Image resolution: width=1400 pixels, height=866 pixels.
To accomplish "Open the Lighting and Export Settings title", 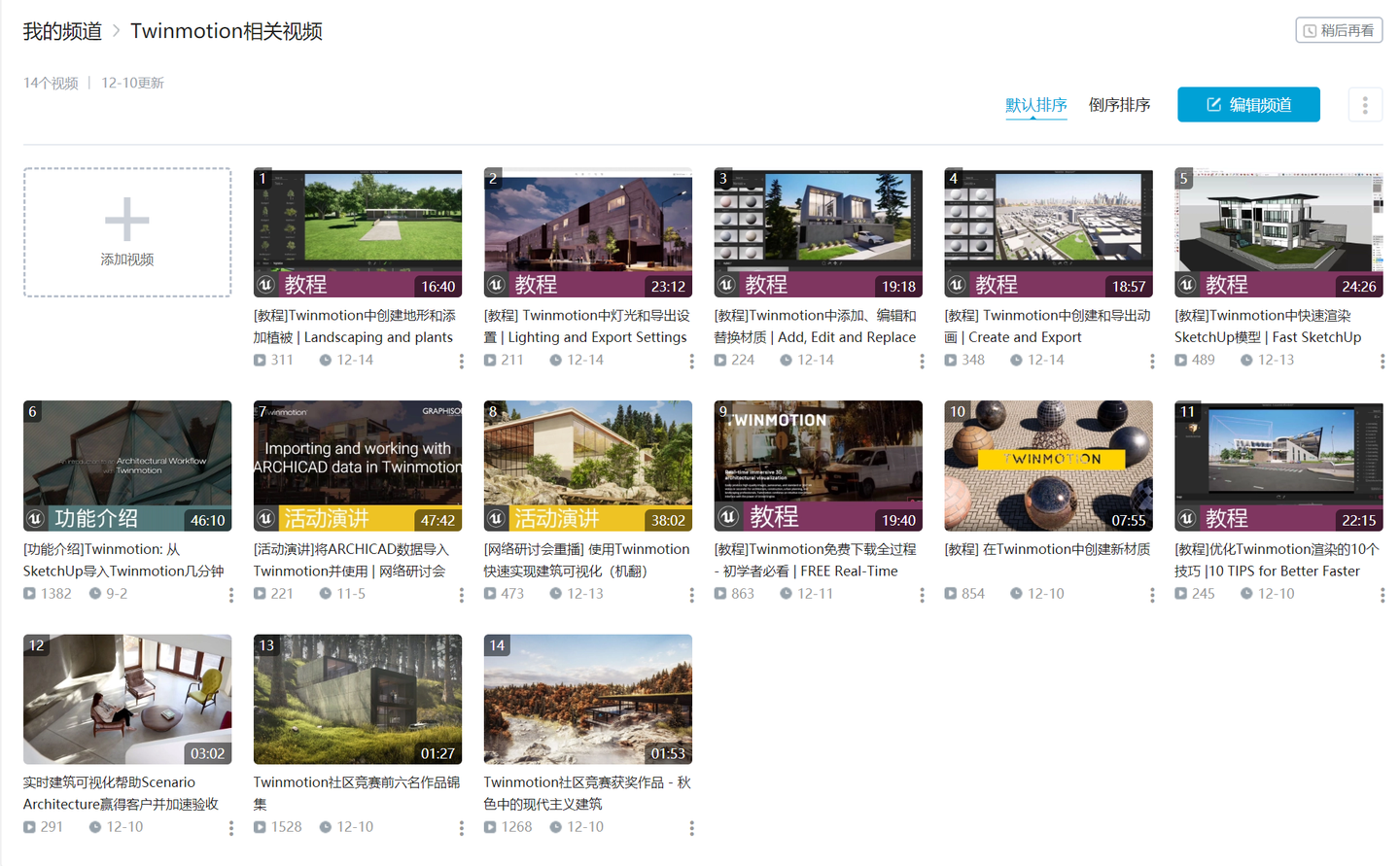I will pyautogui.click(x=586, y=327).
